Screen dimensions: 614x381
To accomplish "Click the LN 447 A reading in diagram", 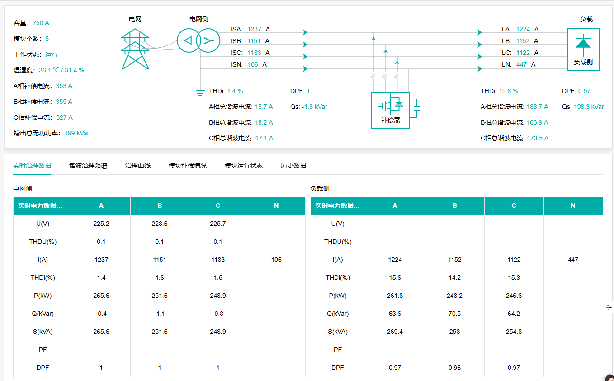I will tap(518, 64).
